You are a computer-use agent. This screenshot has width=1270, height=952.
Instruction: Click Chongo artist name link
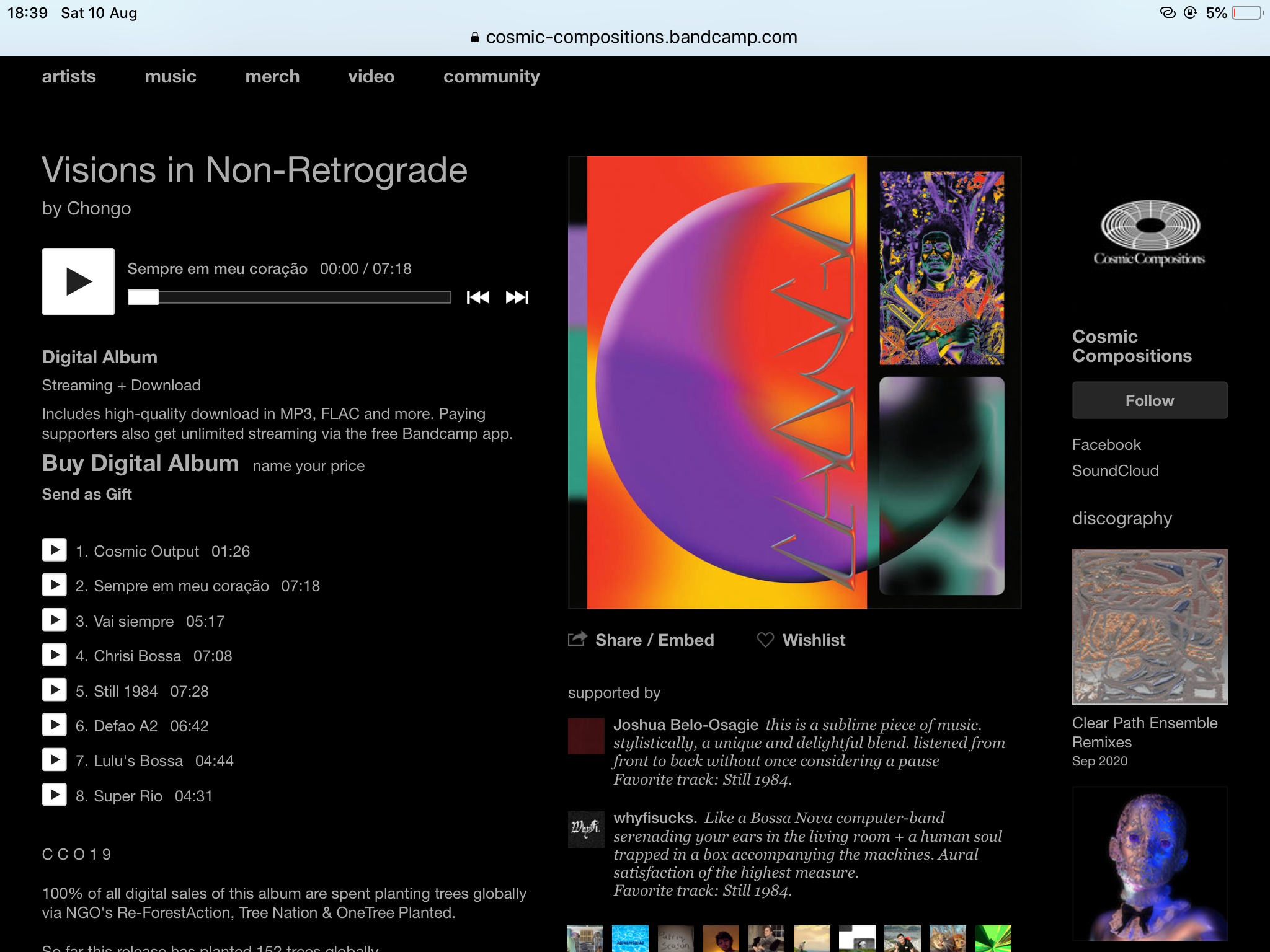point(99,208)
